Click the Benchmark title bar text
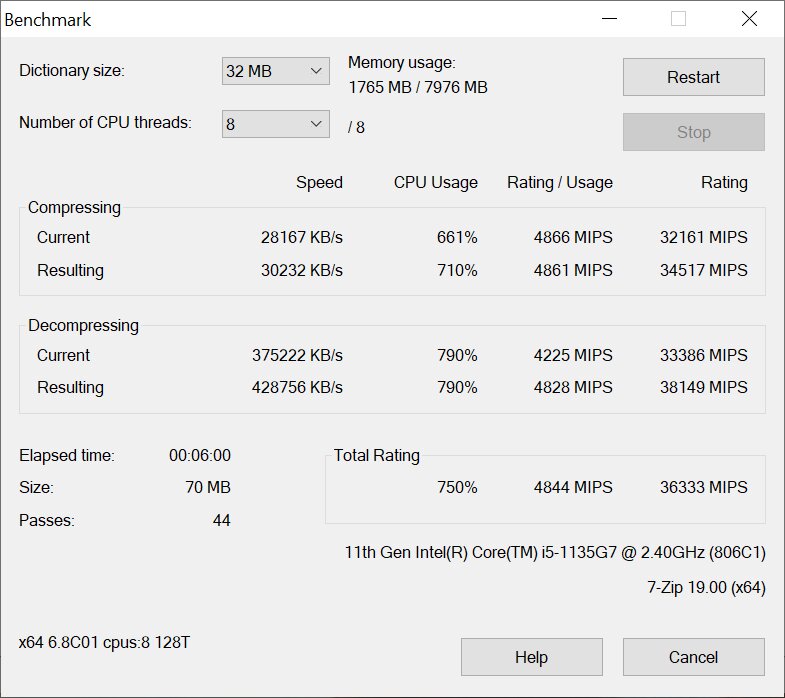The image size is (785, 698). point(47,19)
